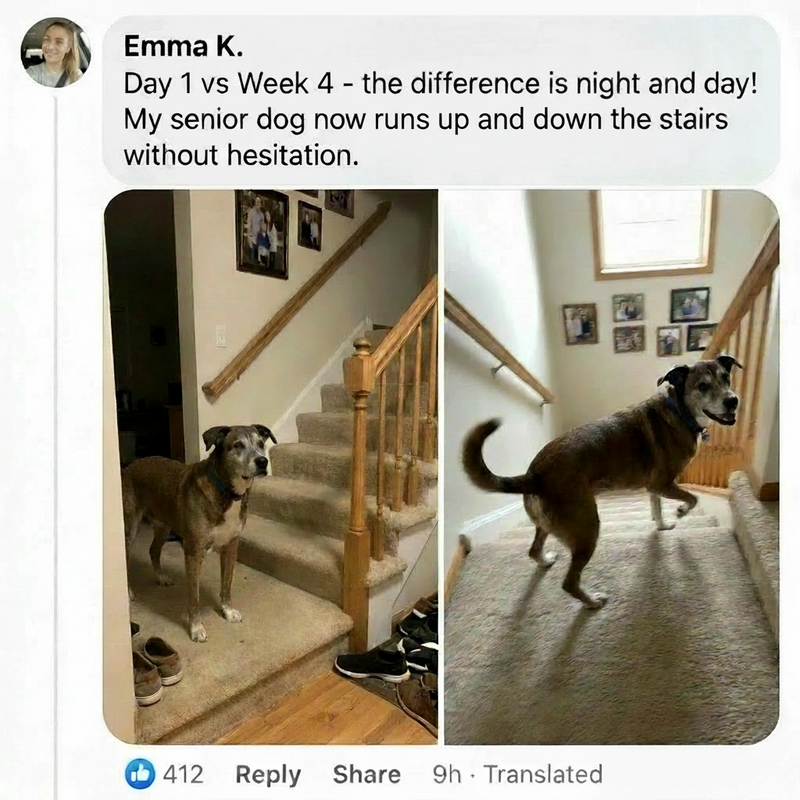Open the left Day 1 dog photo

pos(270,467)
